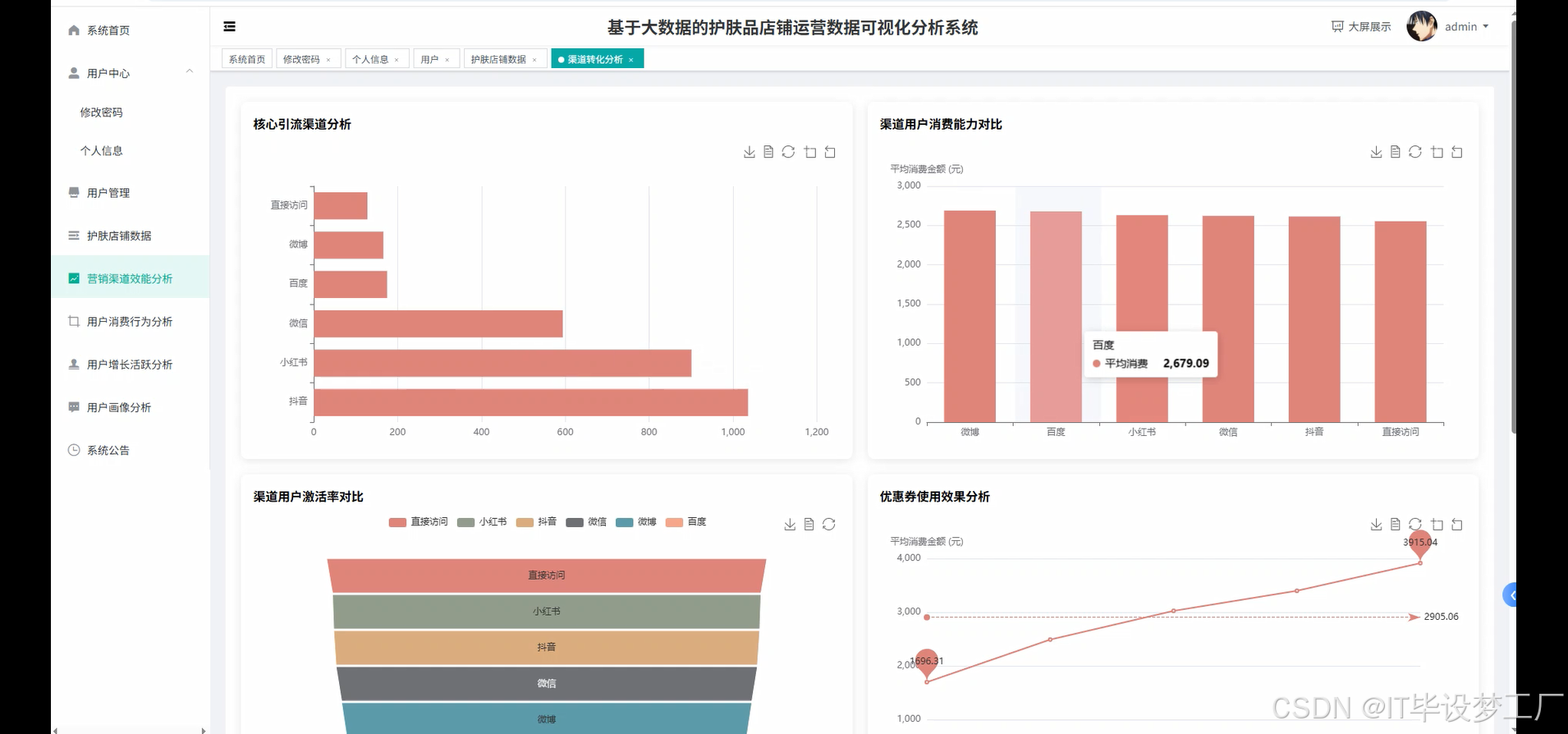Open 用户管理 in the sidebar
Image resolution: width=1568 pixels, height=734 pixels.
coord(130,193)
